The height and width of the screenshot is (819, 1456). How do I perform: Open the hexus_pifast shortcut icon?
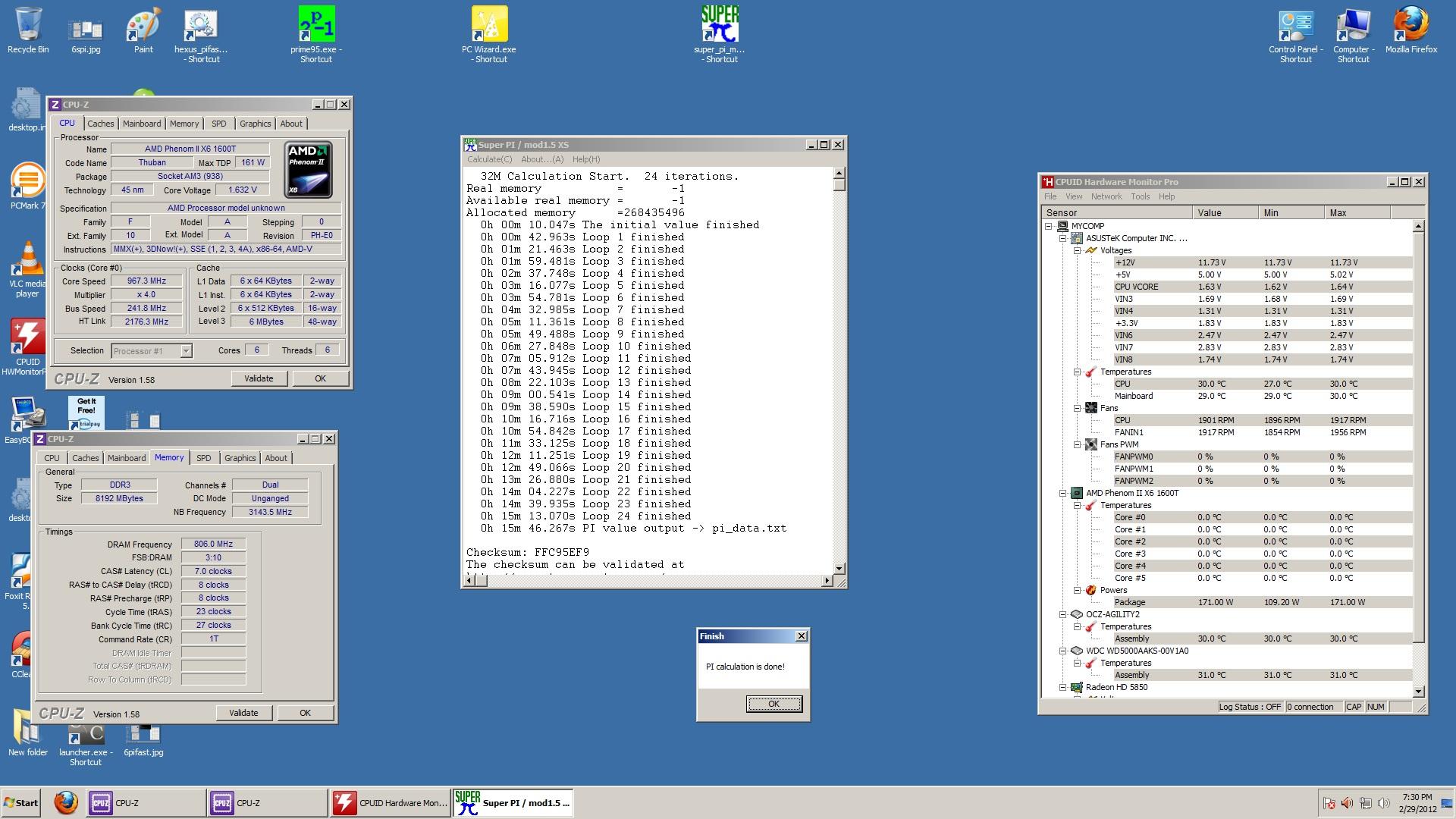(x=201, y=36)
